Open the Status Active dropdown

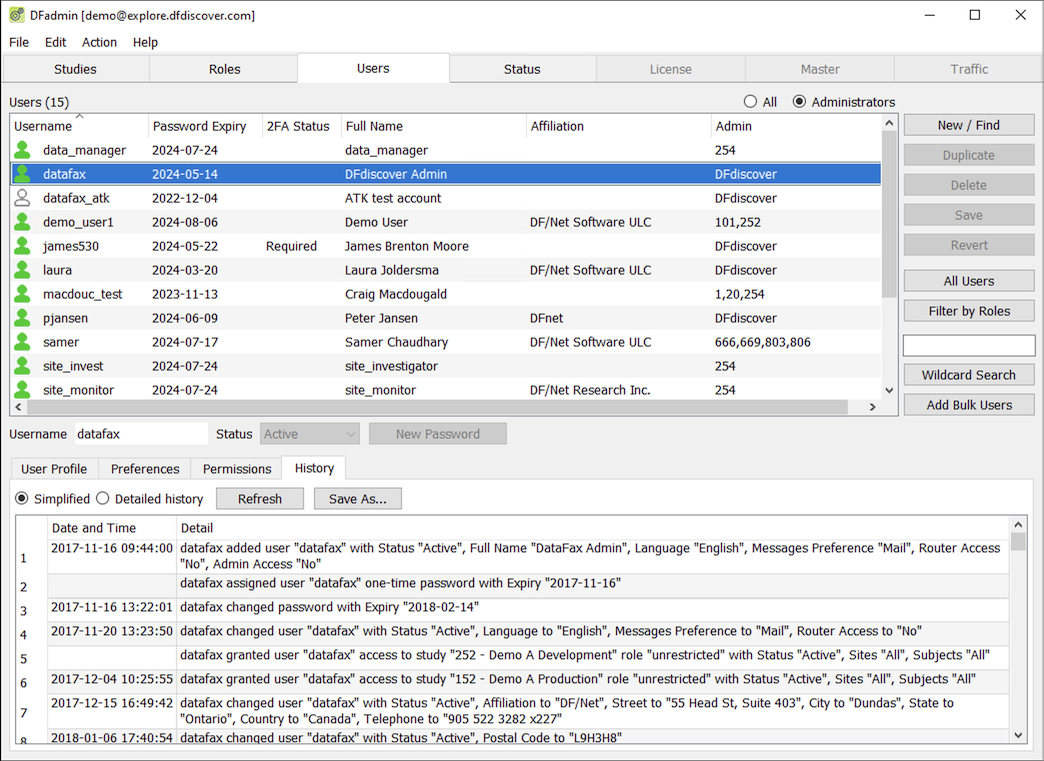310,434
